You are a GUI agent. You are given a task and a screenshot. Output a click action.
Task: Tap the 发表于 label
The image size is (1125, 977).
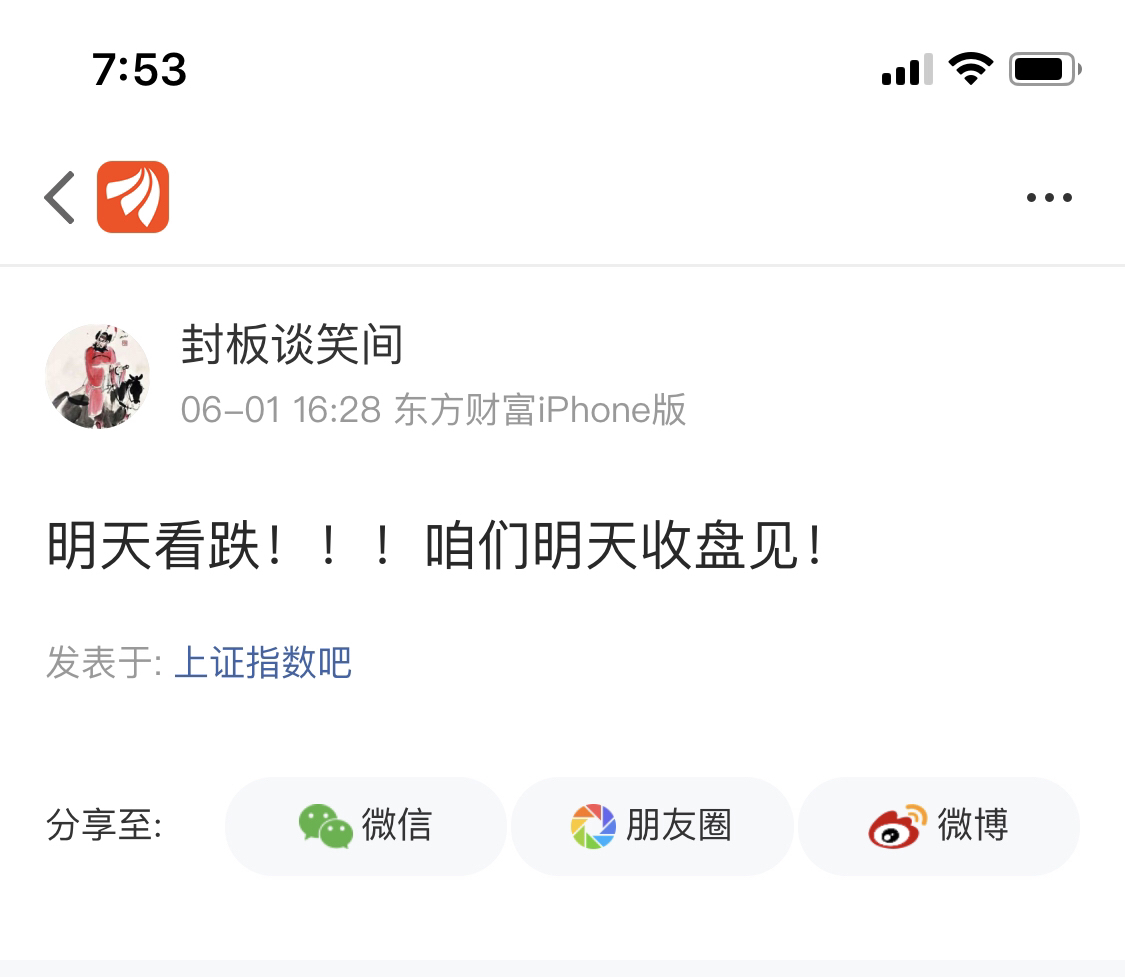click(104, 661)
